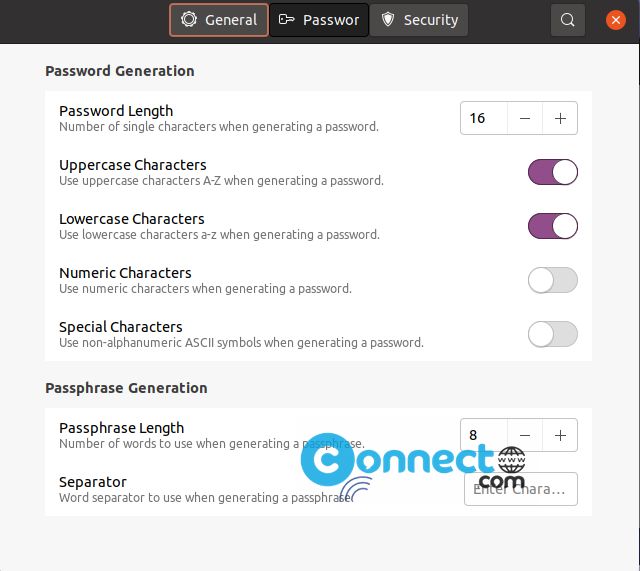The height and width of the screenshot is (571, 640).
Task: Click the shield icon on Security tab
Action: point(388,19)
